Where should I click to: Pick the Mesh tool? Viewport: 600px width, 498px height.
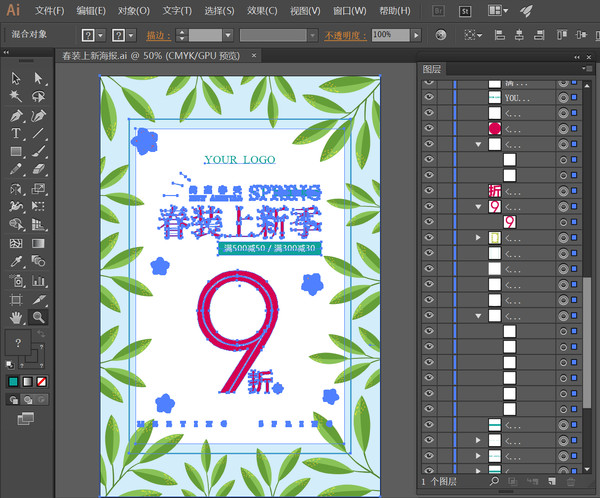(16, 243)
